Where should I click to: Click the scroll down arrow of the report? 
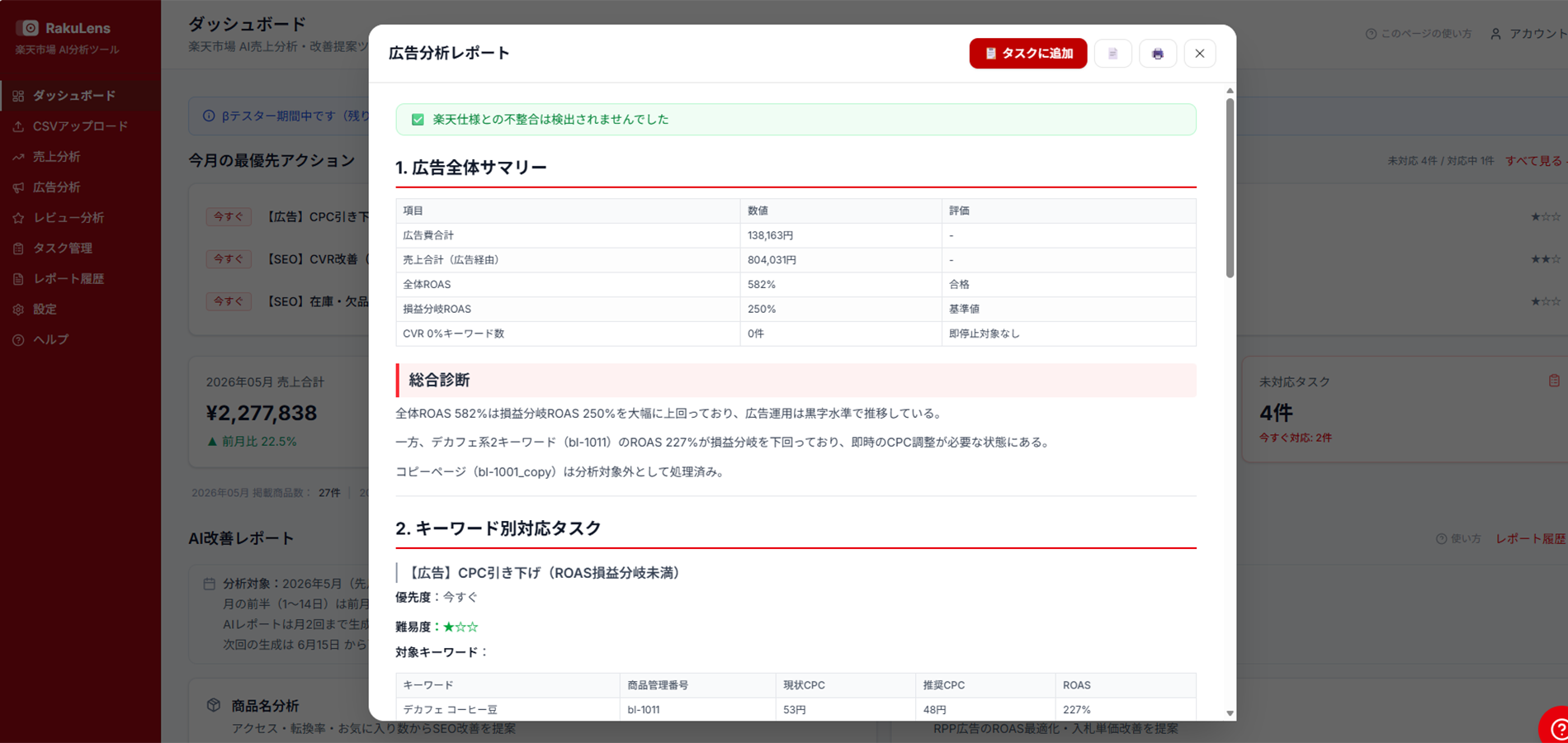click(1230, 713)
